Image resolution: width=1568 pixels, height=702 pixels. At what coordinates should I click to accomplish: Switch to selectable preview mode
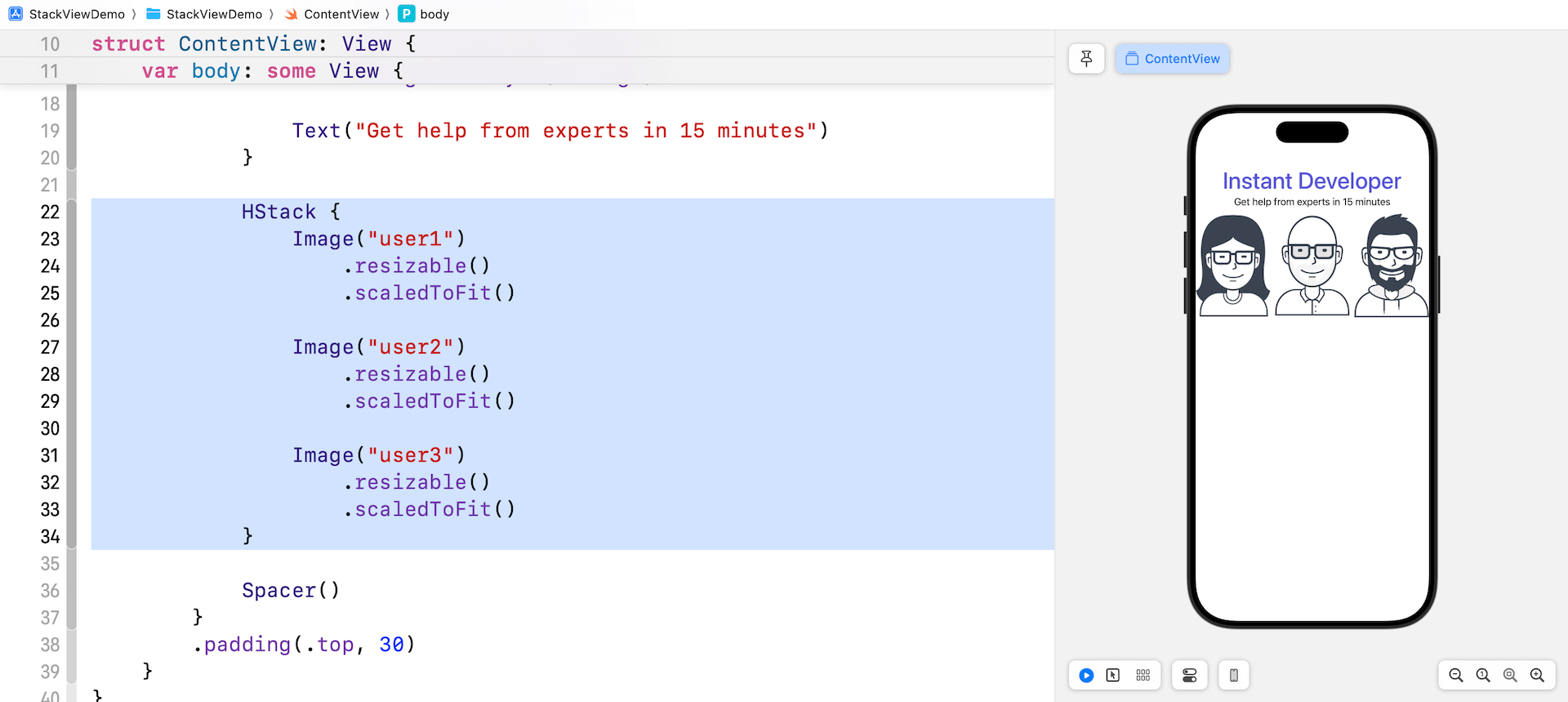point(1113,675)
